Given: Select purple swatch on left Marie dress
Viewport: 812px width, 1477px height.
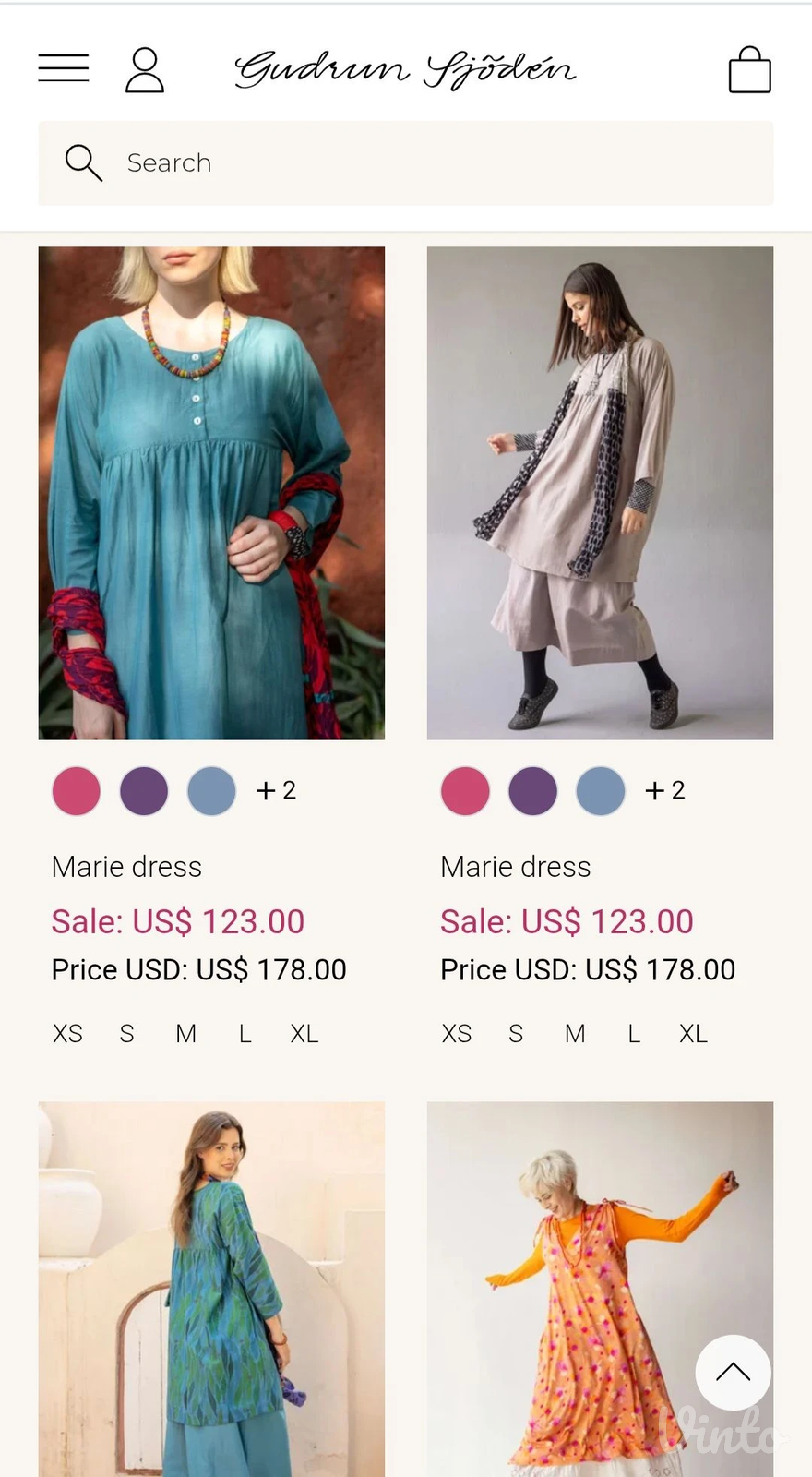Looking at the screenshot, I should click(144, 791).
